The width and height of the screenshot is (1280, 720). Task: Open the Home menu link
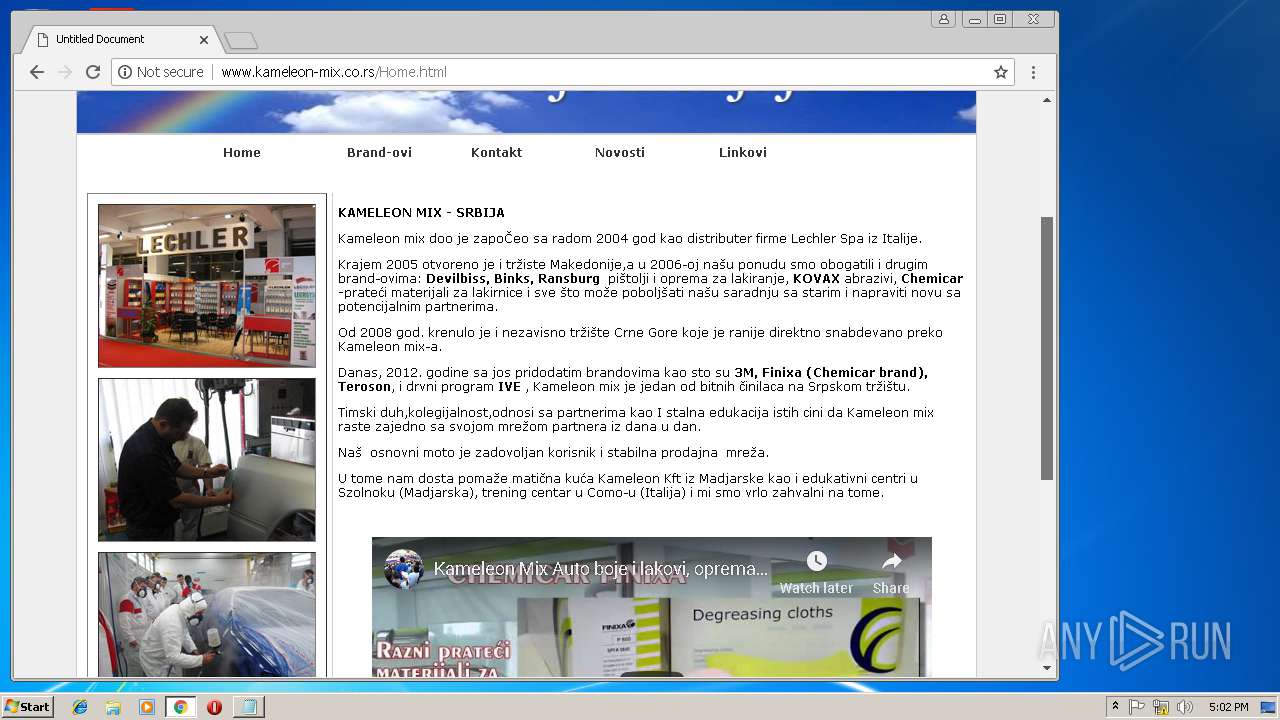tap(242, 153)
